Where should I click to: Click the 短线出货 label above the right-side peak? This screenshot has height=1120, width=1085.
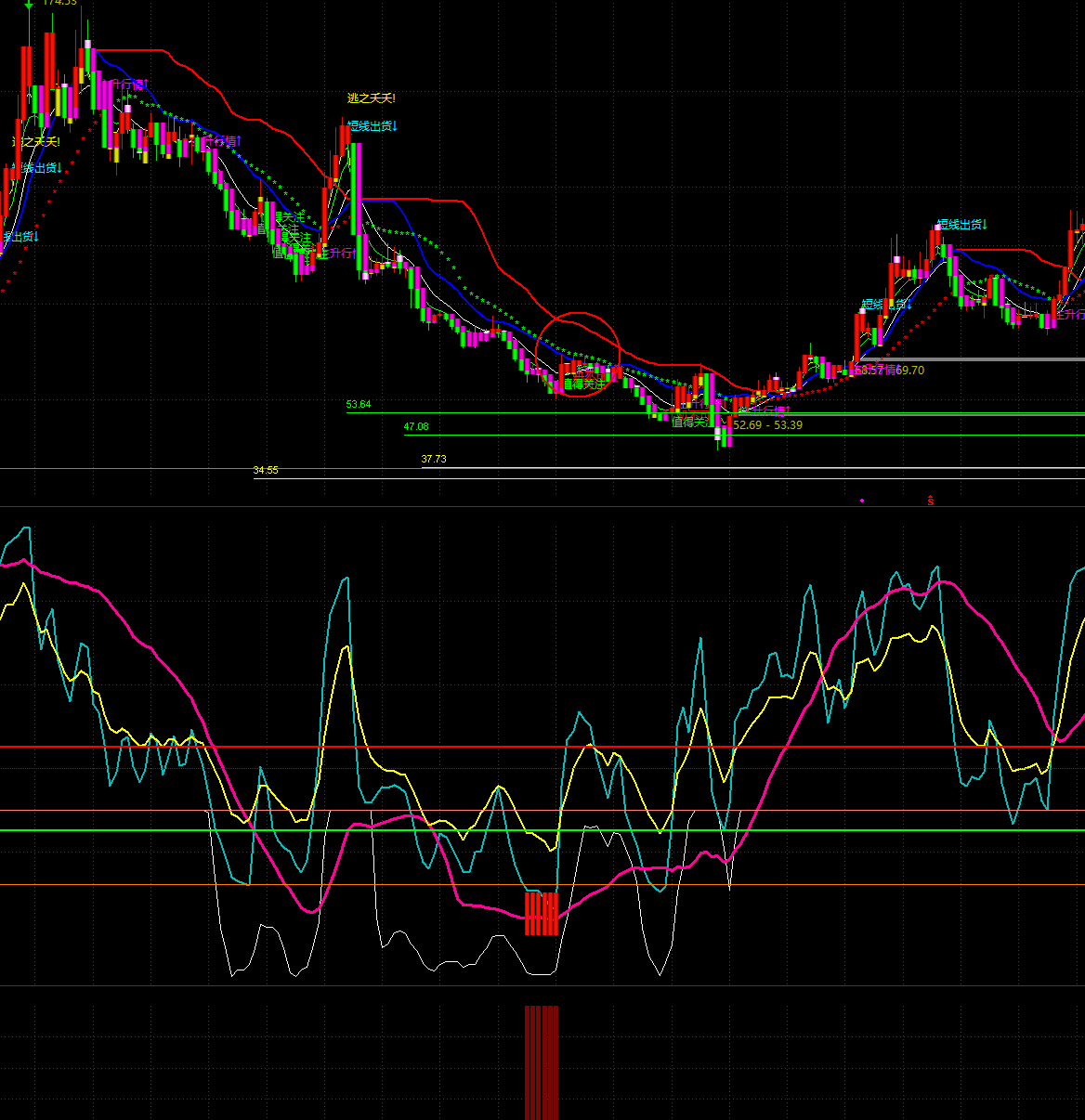962,225
